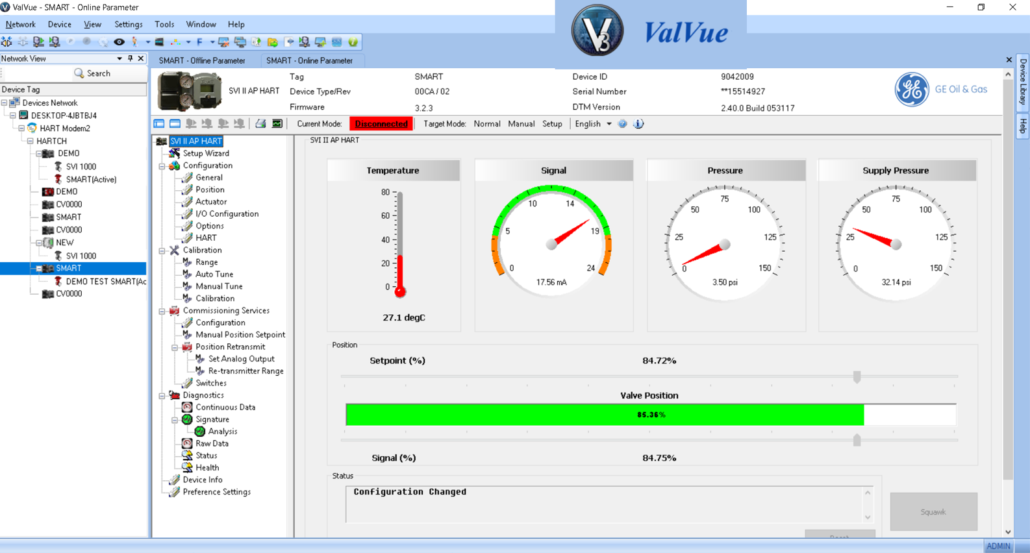Viewport: 1030px width, 553px height.
Task: Select Auto Tune under Calibration
Action: click(x=214, y=274)
